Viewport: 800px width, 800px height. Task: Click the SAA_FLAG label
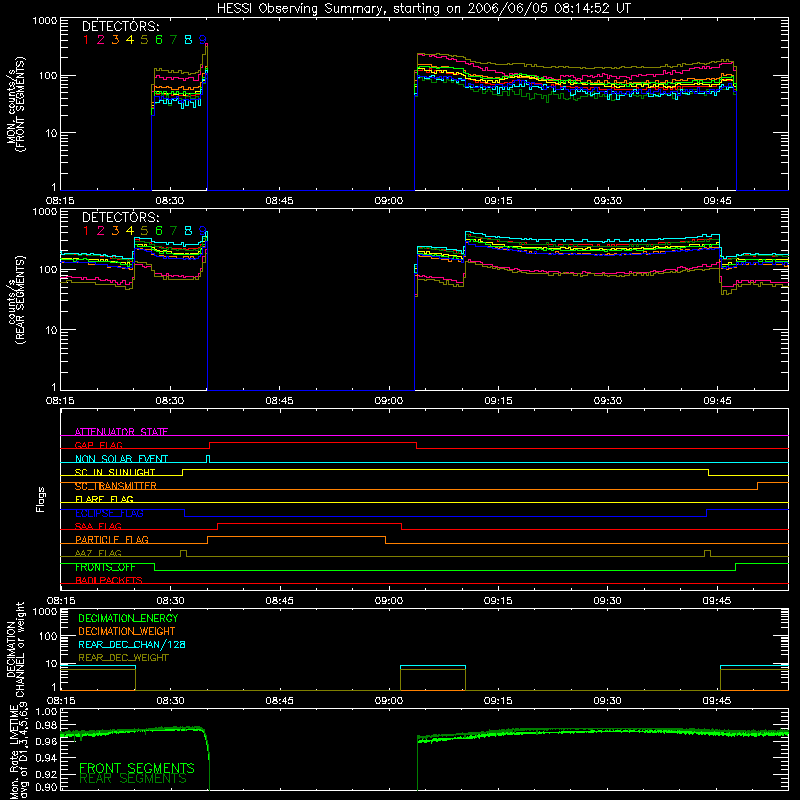98,527
